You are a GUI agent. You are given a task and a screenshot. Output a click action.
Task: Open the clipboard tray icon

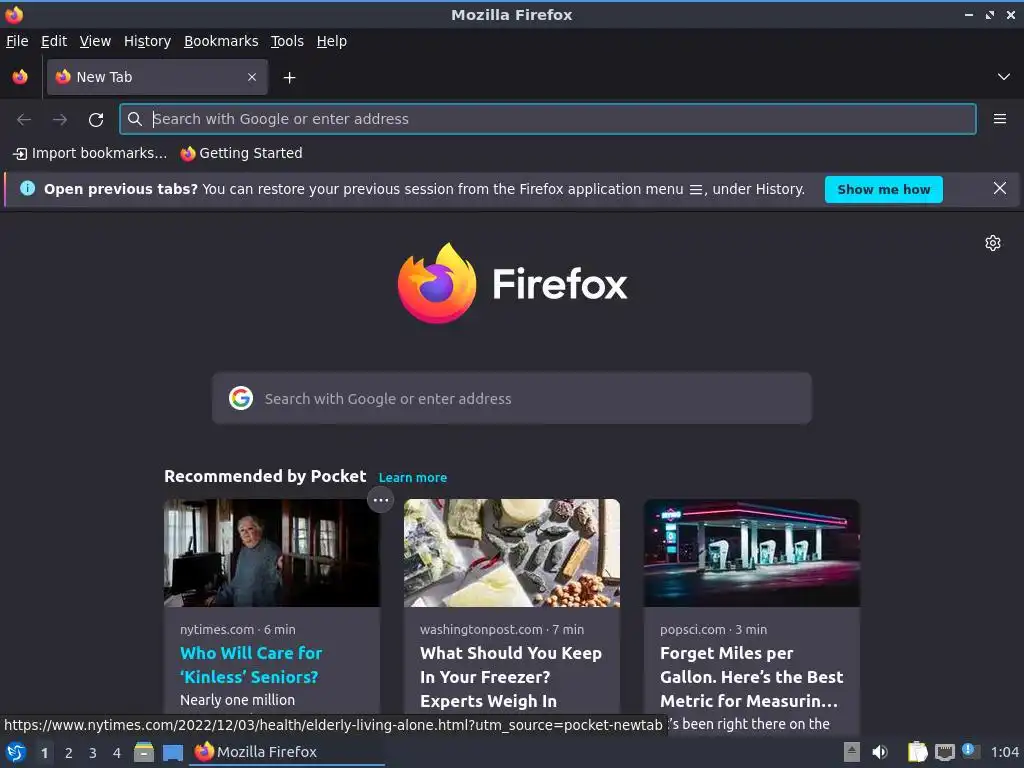click(917, 752)
